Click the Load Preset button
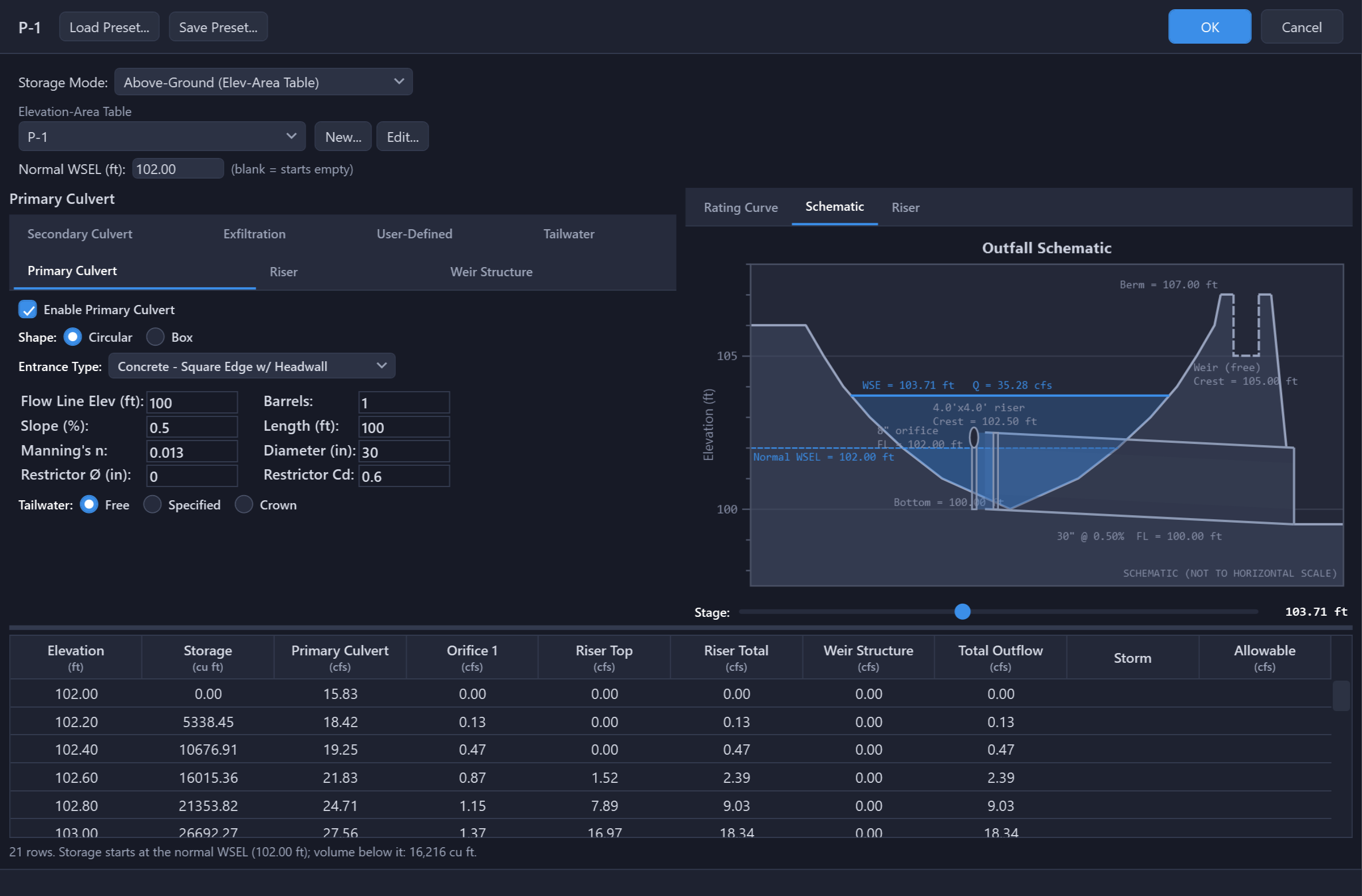 [x=109, y=27]
